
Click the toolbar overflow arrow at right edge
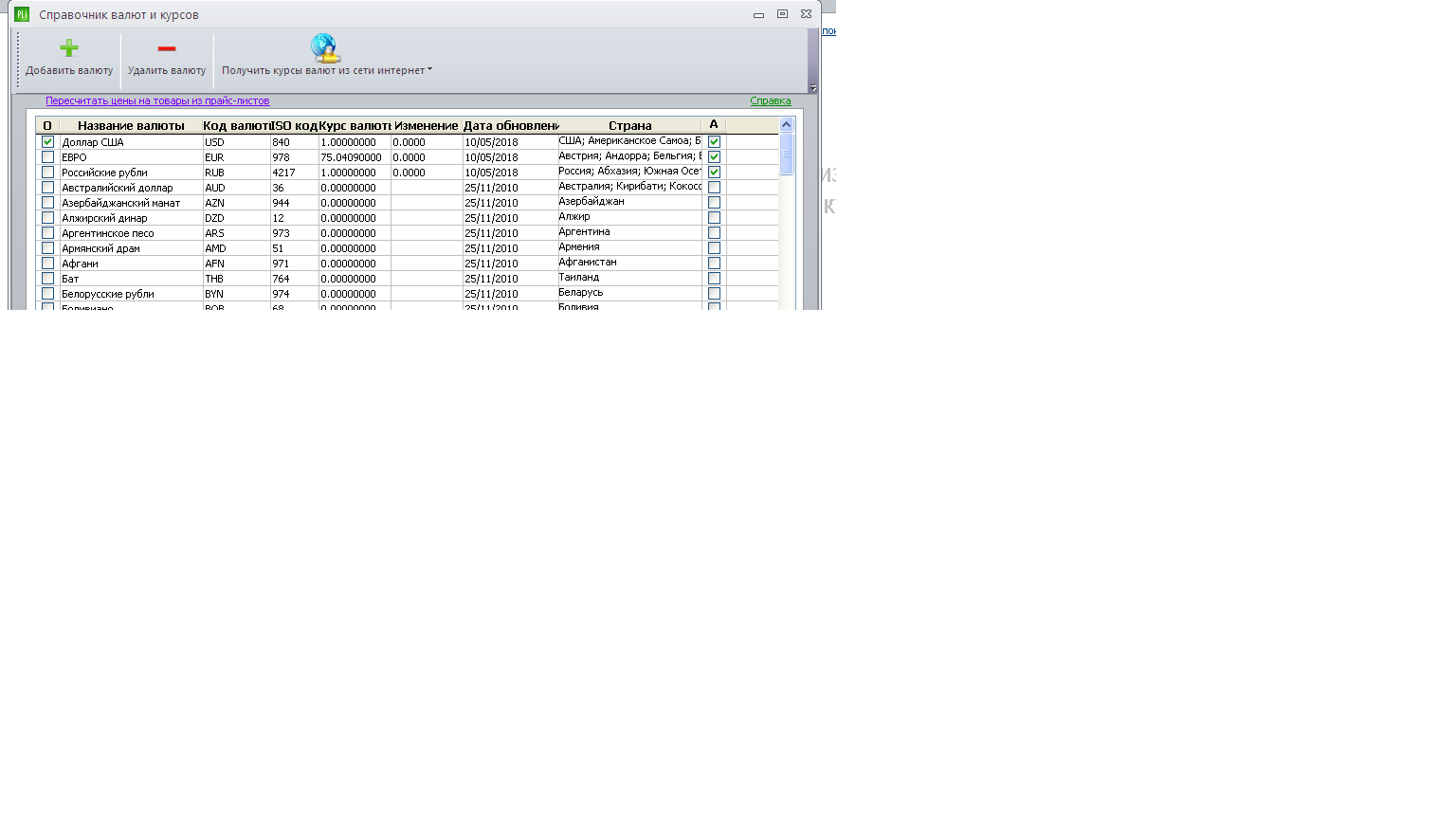click(x=813, y=88)
